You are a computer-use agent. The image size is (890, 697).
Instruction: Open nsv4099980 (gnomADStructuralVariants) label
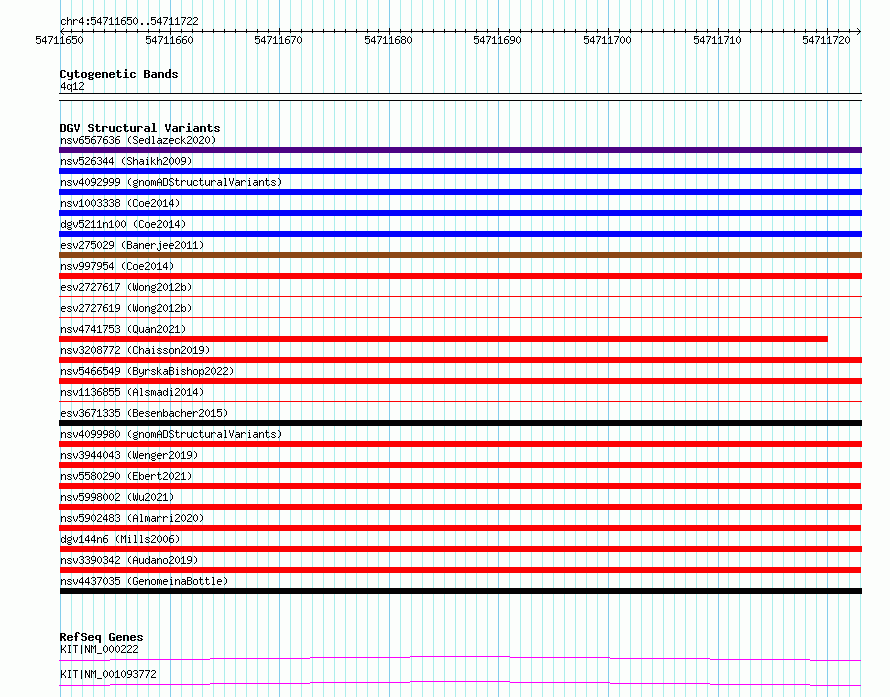171,434
